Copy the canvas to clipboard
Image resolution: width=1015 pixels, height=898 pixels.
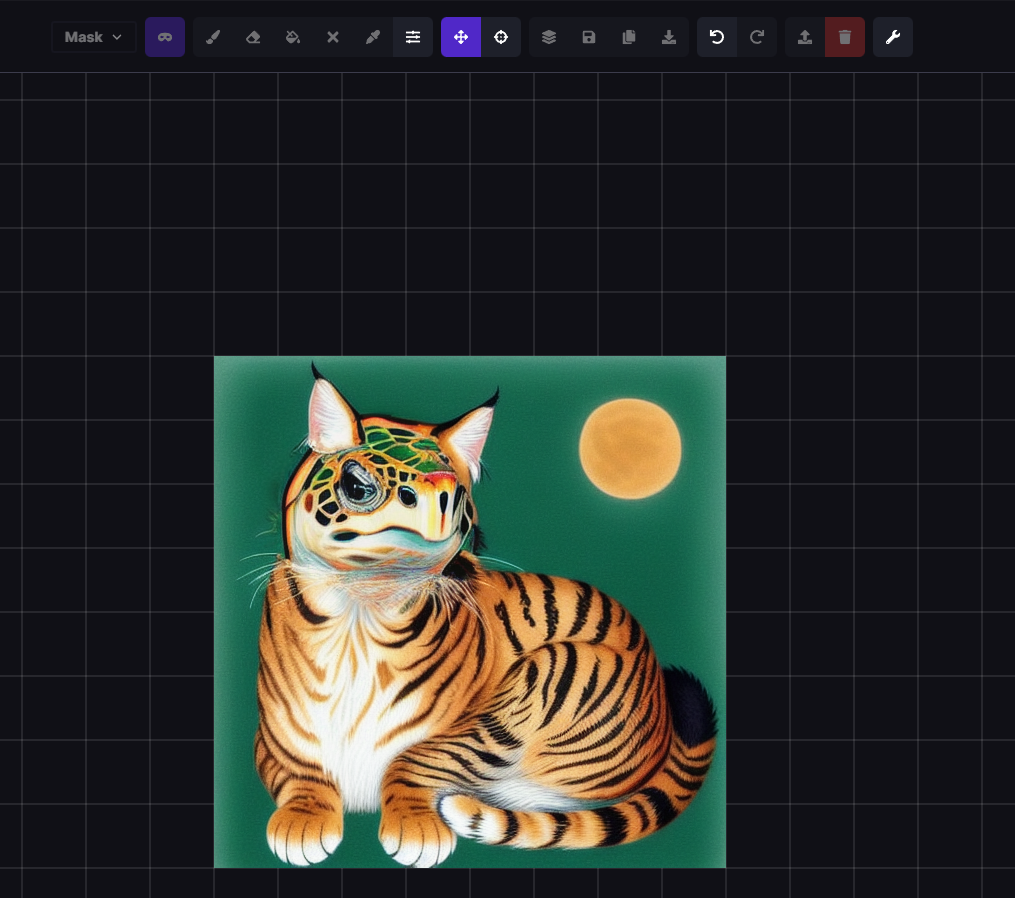[629, 37]
